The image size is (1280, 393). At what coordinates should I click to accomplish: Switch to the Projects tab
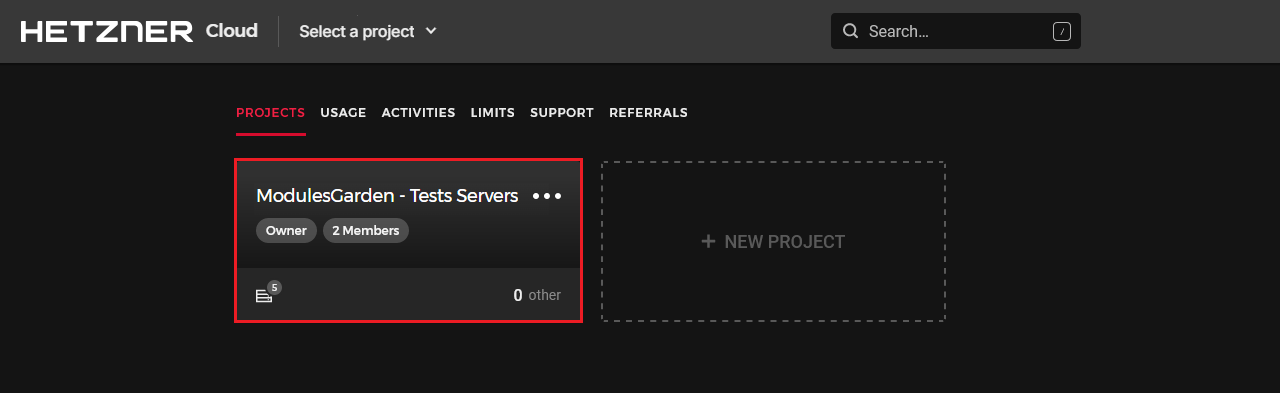tap(270, 113)
